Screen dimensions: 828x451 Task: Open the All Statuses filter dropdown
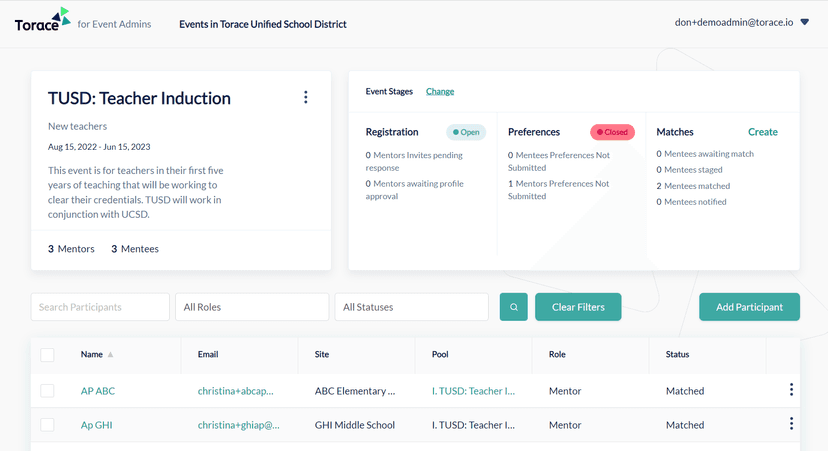coord(411,307)
